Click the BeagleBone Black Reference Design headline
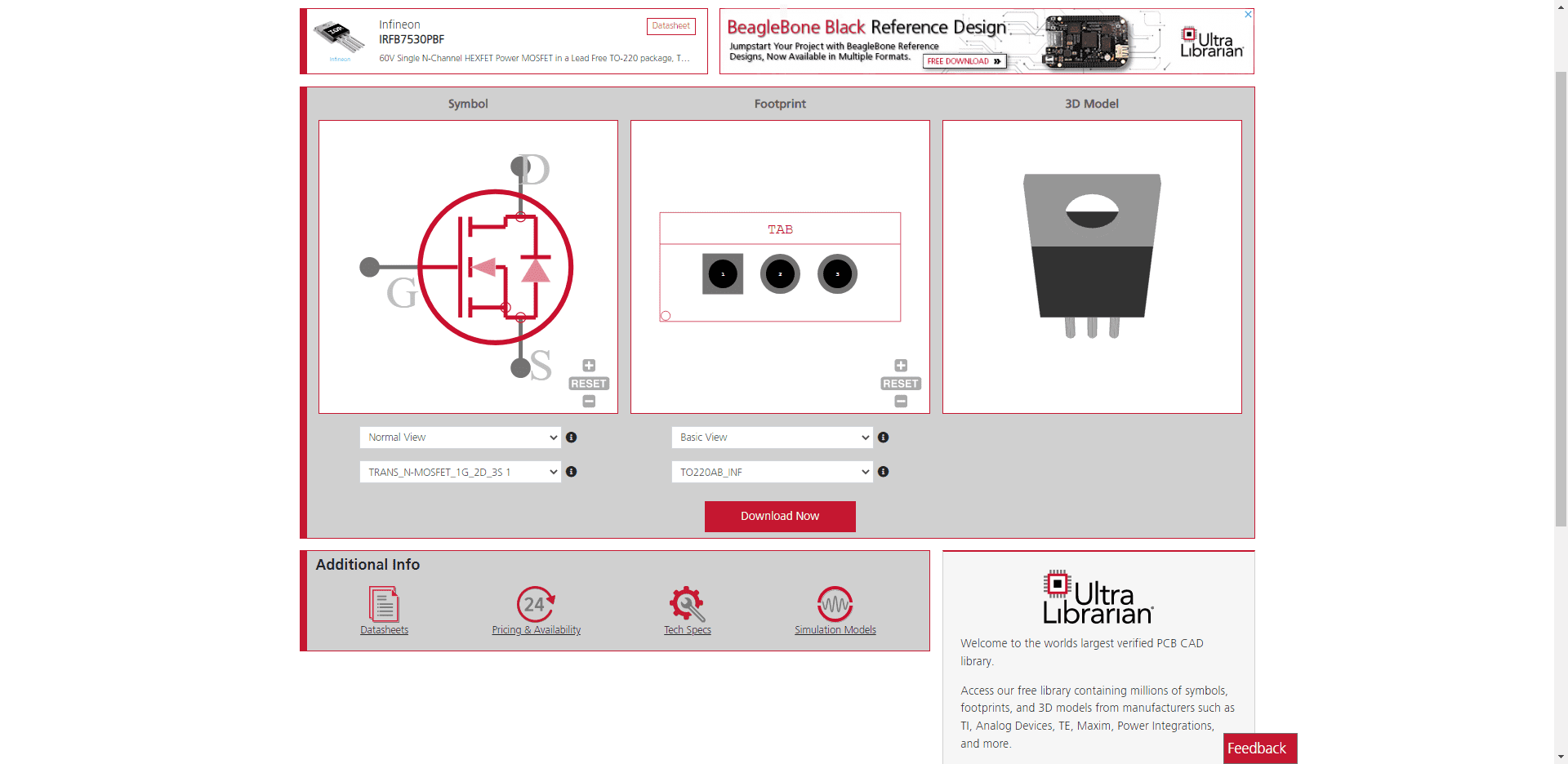 [x=866, y=28]
